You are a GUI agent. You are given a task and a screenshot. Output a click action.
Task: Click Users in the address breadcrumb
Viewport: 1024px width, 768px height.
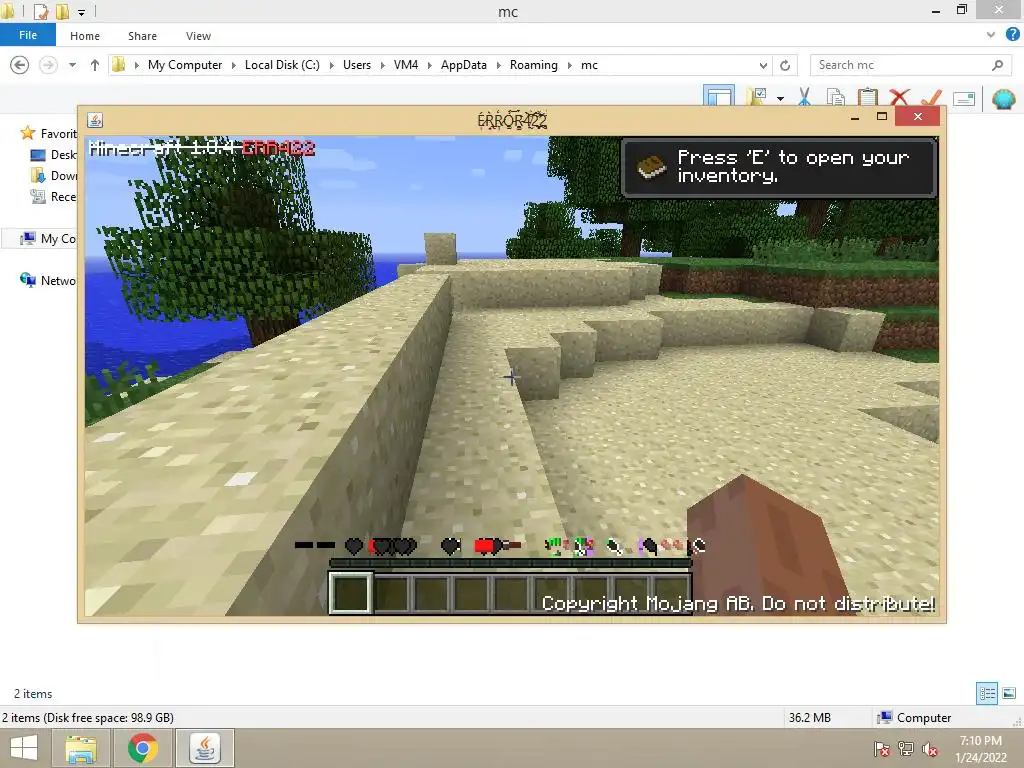coord(357,65)
